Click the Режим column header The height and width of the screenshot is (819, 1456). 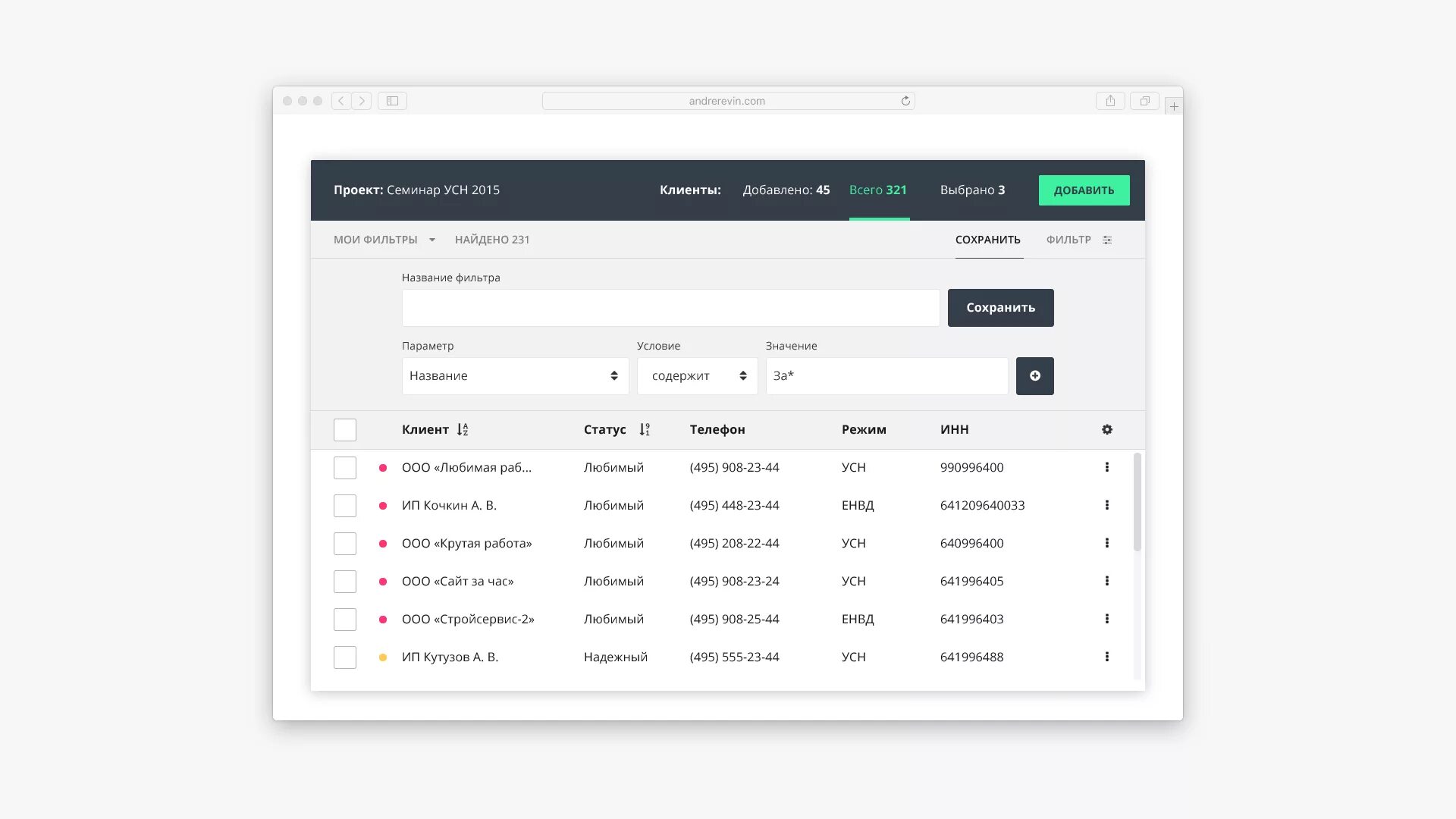pos(864,430)
